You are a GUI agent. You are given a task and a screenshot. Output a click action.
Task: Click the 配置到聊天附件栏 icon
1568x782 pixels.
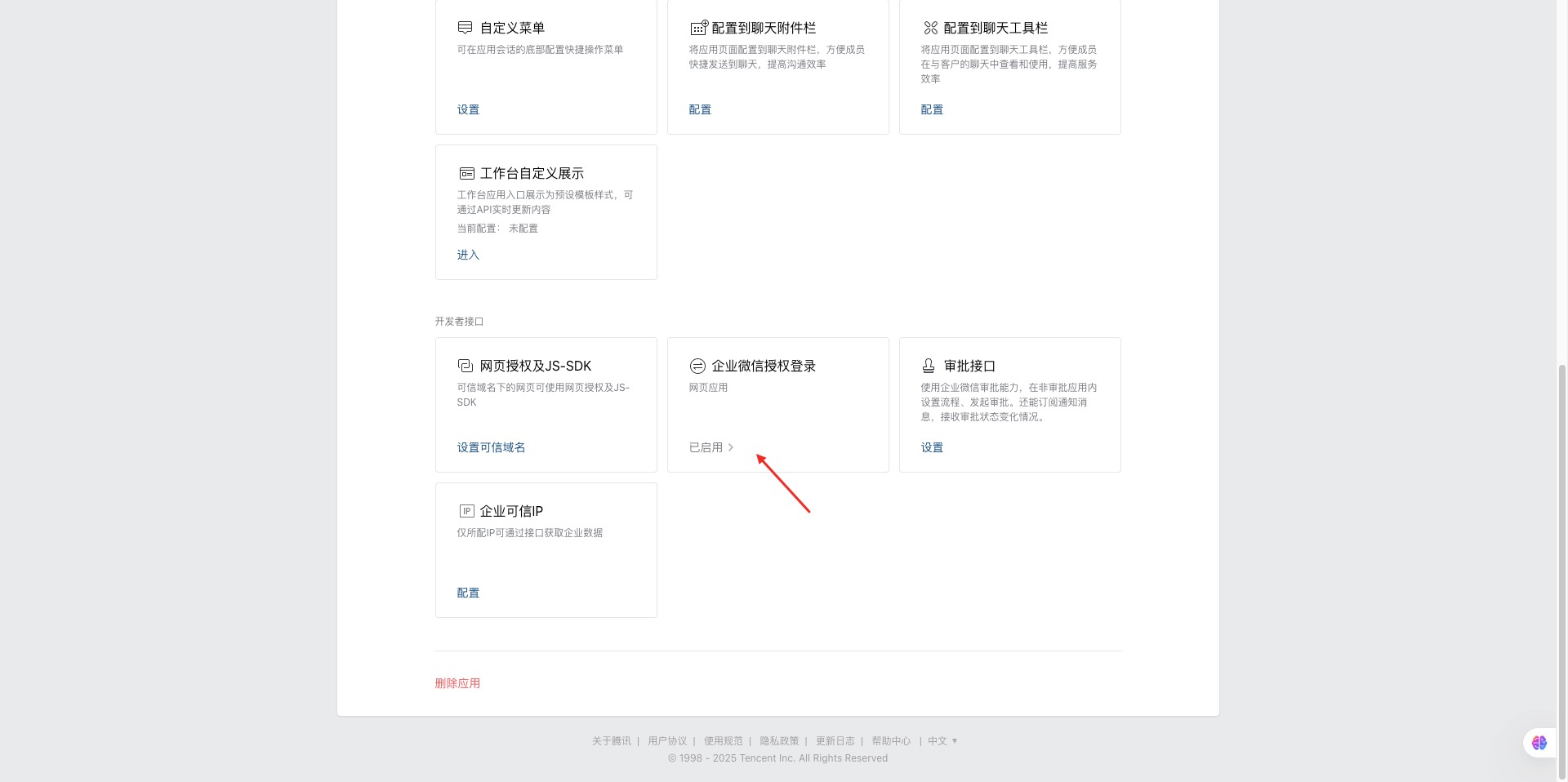coord(699,28)
